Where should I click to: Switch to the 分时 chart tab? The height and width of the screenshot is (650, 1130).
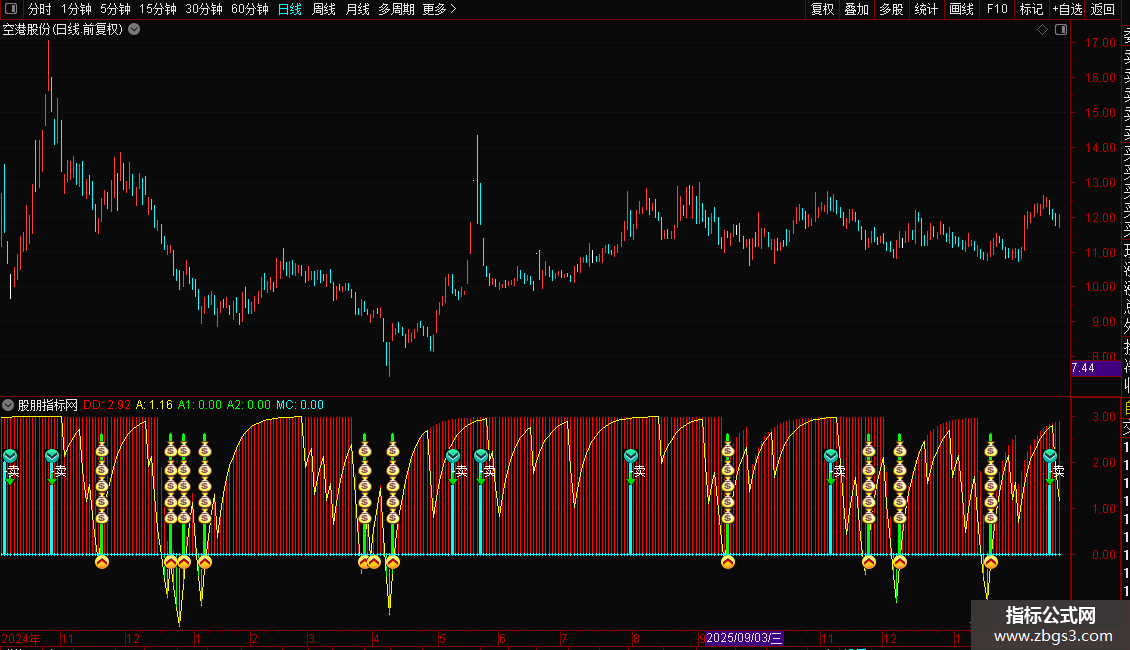[40, 9]
